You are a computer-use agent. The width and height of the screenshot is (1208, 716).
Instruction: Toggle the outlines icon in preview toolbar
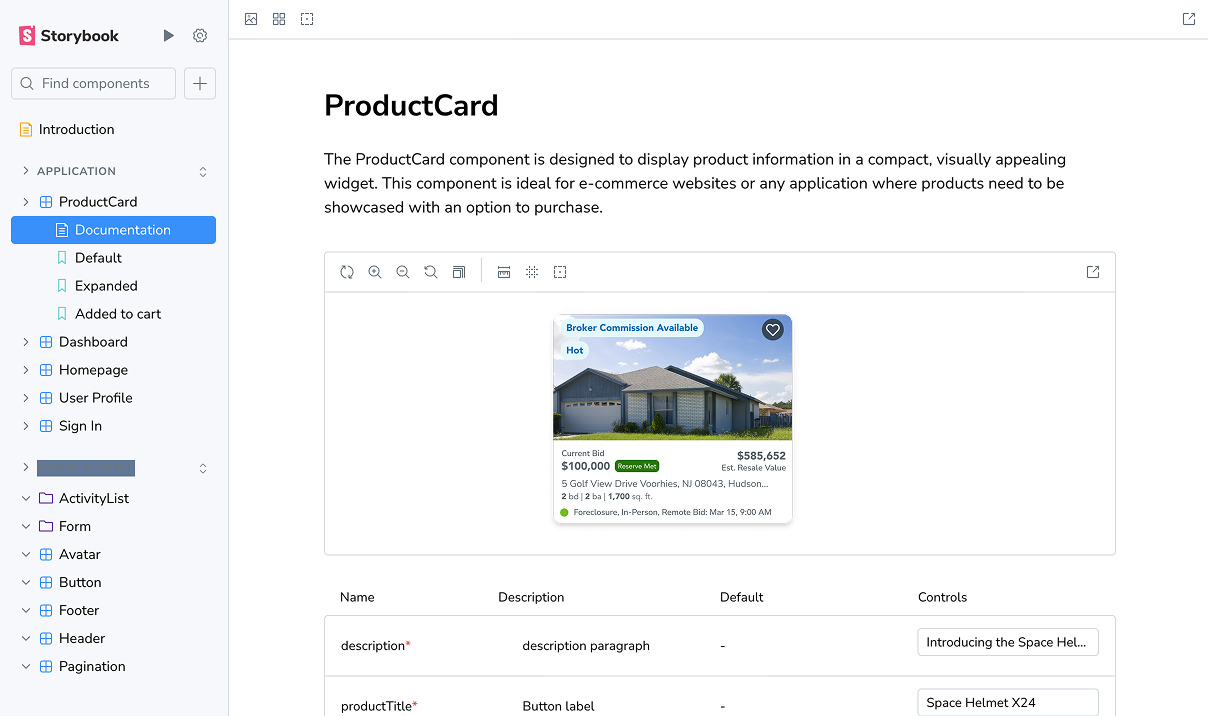tap(560, 272)
